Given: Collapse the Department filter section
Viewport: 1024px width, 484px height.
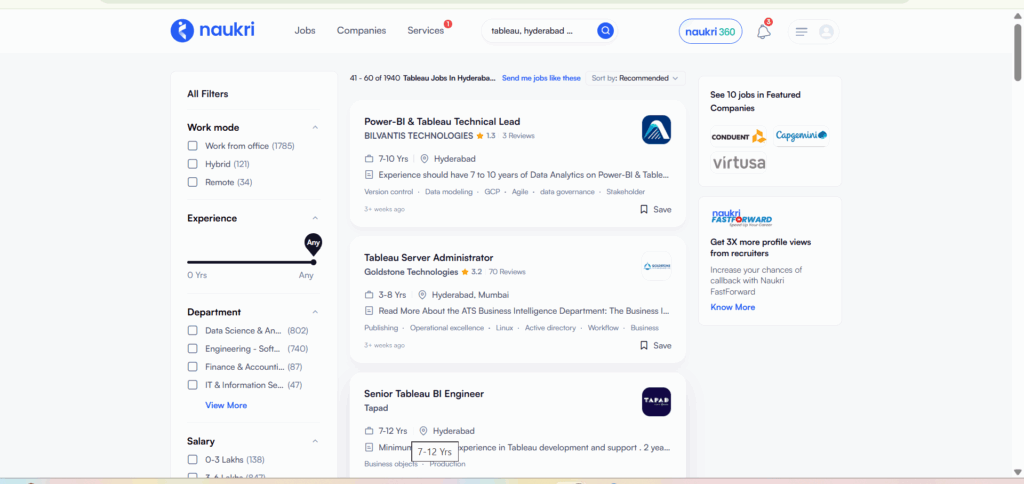Looking at the screenshot, I should point(315,312).
